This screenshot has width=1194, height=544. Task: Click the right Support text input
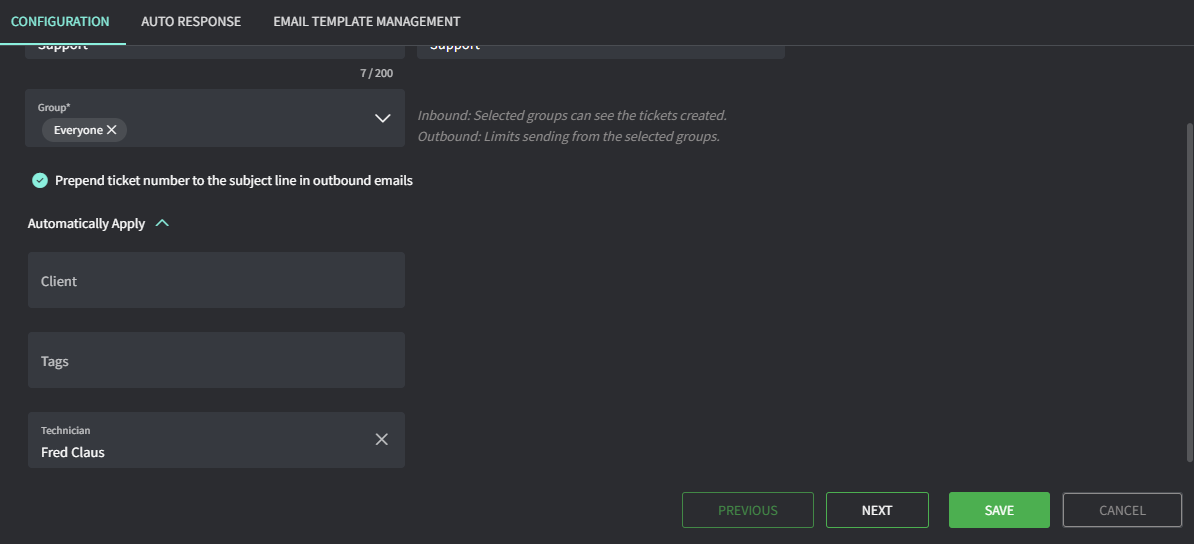(600, 48)
